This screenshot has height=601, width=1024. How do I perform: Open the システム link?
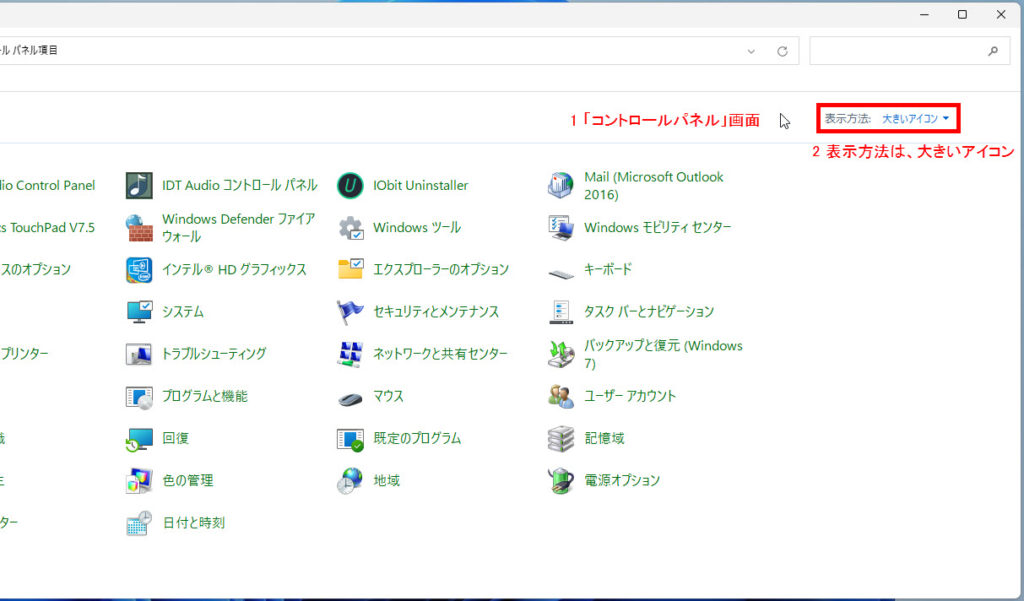pyautogui.click(x=183, y=312)
